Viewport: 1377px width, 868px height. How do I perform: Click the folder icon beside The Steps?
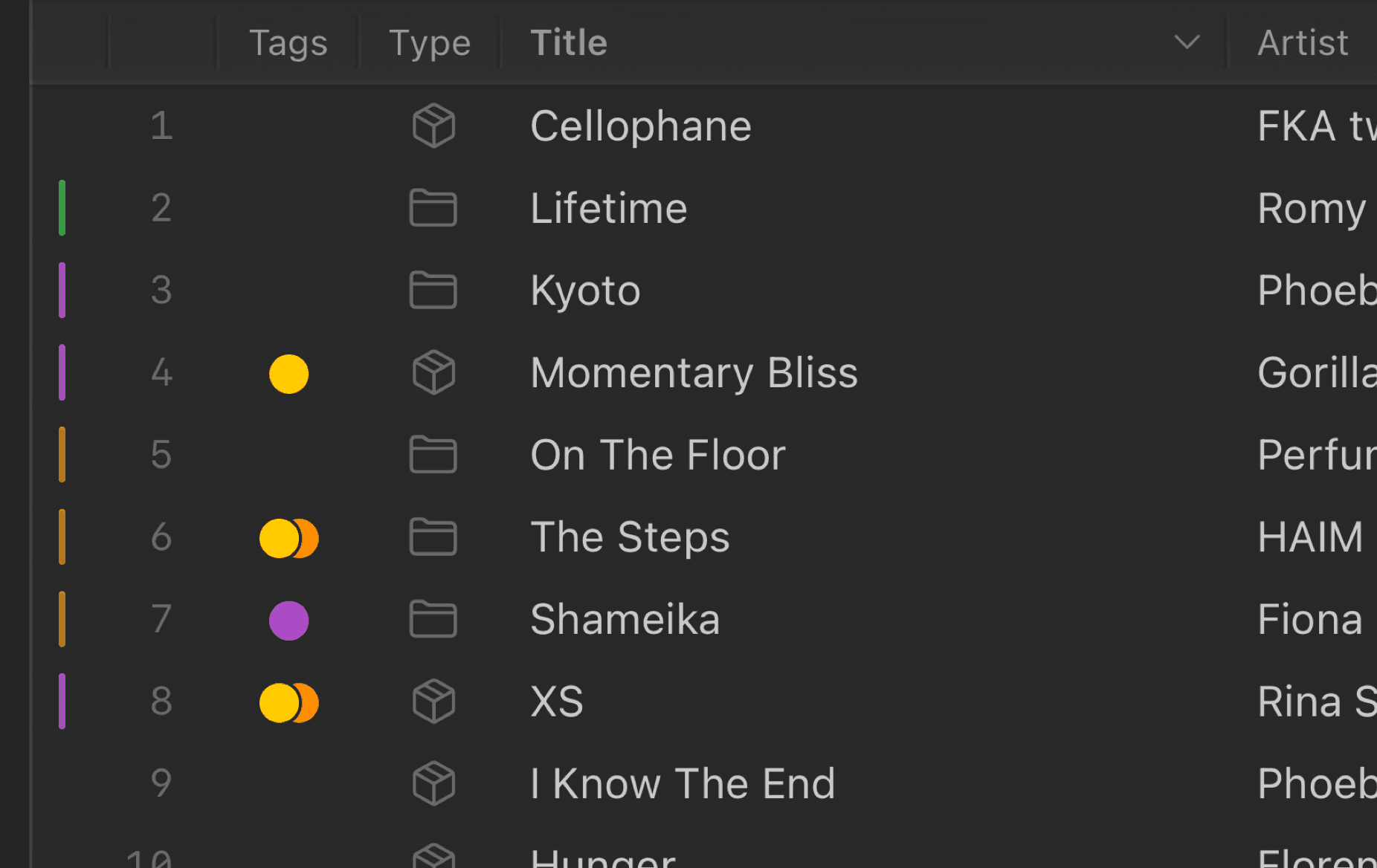(433, 537)
